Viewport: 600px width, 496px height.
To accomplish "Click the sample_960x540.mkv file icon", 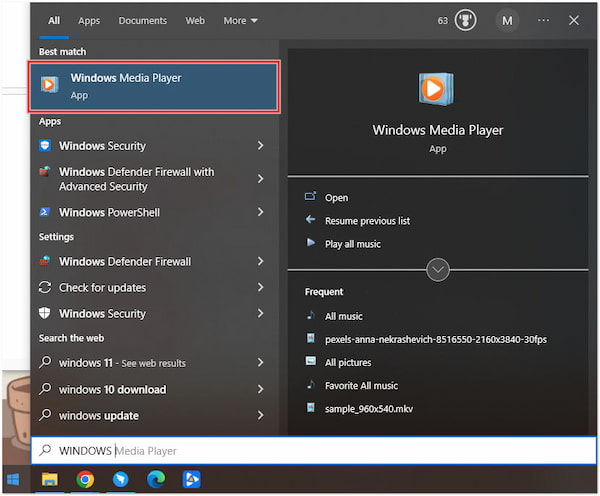I will coord(311,407).
